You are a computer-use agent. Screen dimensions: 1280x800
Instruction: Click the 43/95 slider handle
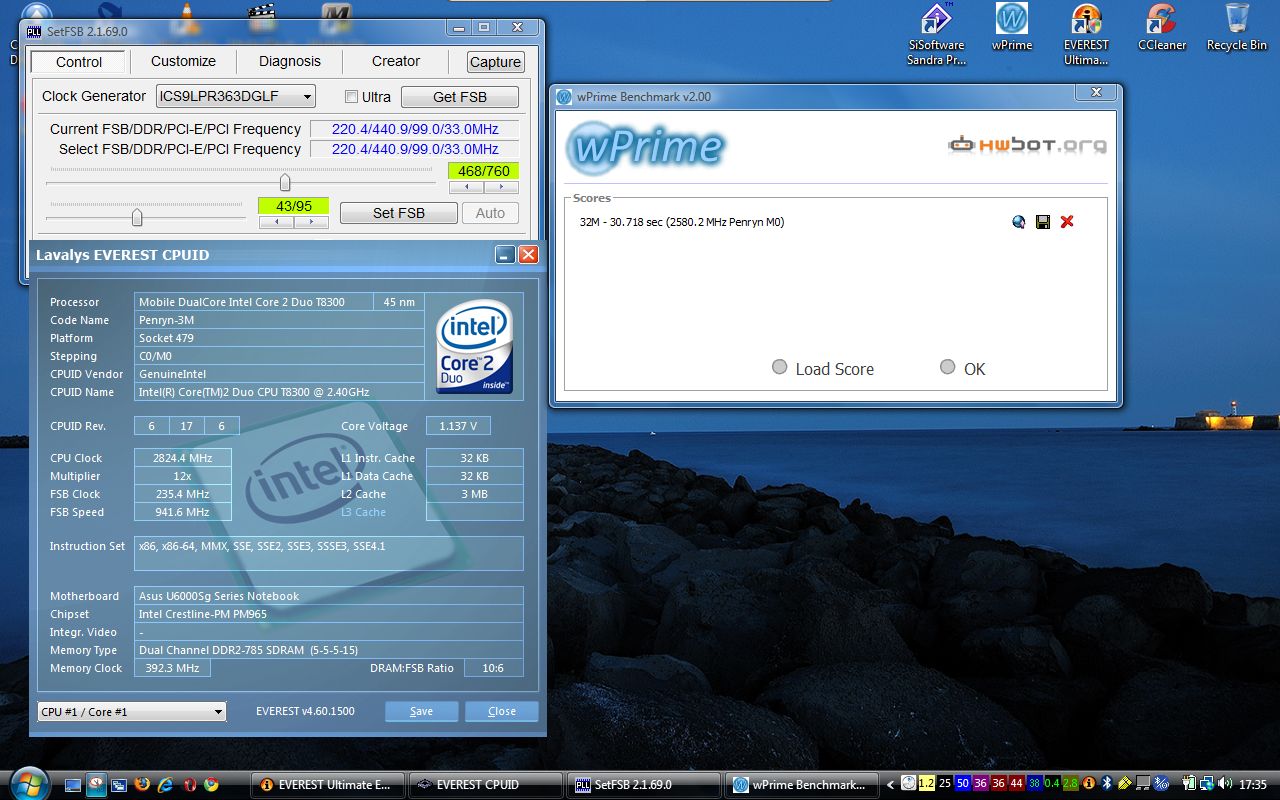pyautogui.click(x=137, y=217)
